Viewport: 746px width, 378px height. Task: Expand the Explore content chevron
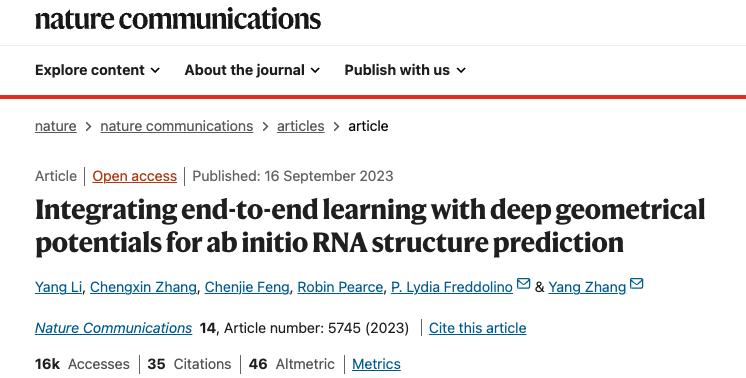155,70
